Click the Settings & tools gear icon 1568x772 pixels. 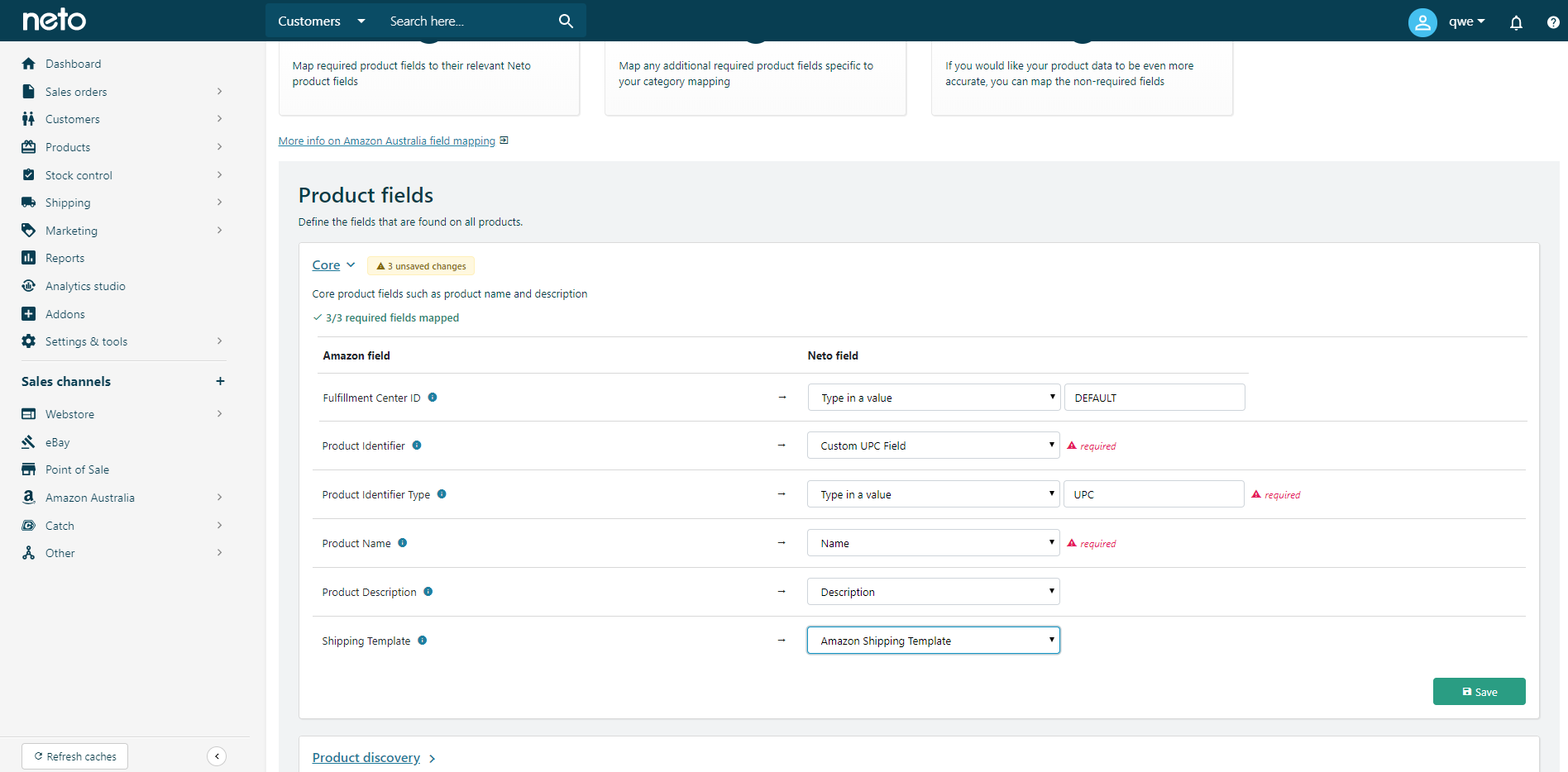pyautogui.click(x=29, y=341)
